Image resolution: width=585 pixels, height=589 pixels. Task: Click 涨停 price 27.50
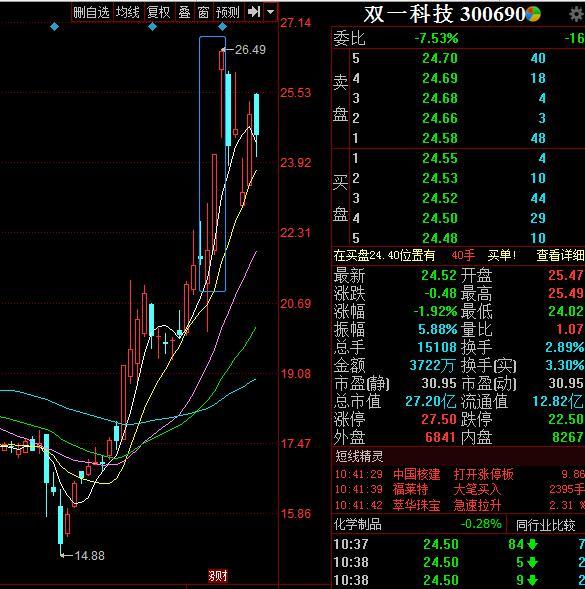pyautogui.click(x=438, y=419)
